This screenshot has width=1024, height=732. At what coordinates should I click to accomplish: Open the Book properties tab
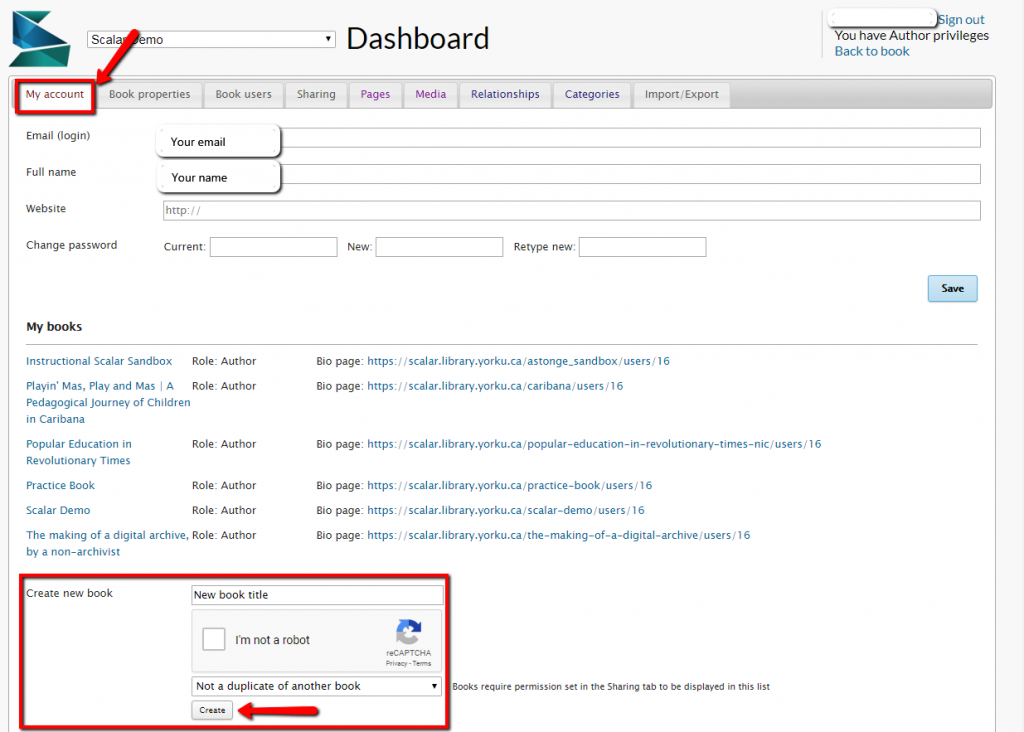tap(150, 95)
